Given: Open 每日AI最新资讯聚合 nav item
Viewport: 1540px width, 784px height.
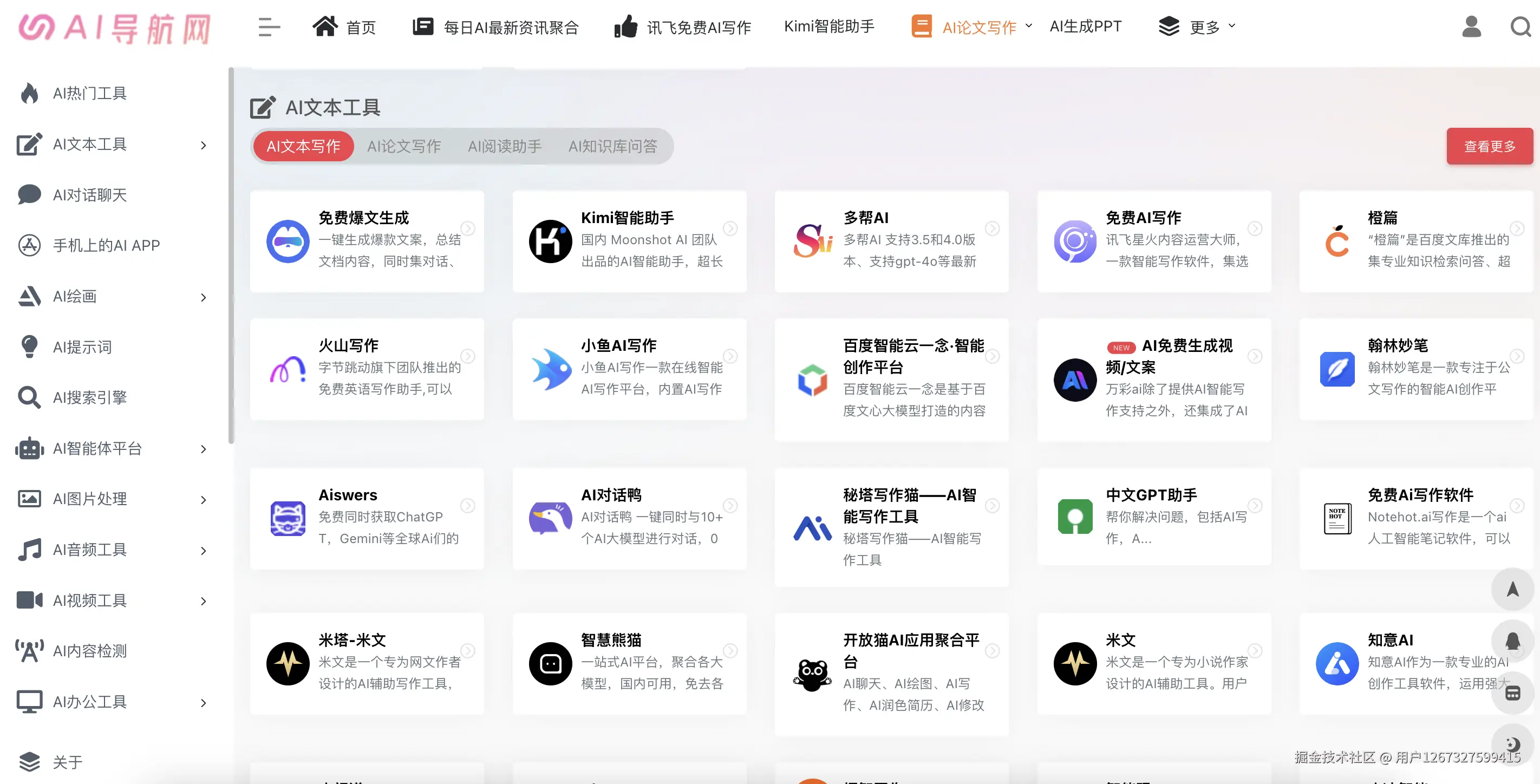Looking at the screenshot, I should [495, 27].
